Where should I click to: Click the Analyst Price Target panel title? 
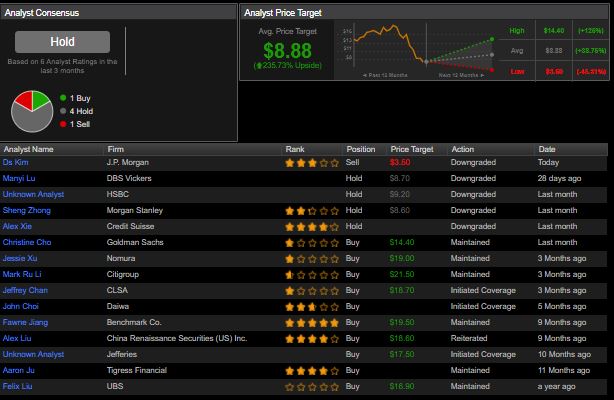283,13
